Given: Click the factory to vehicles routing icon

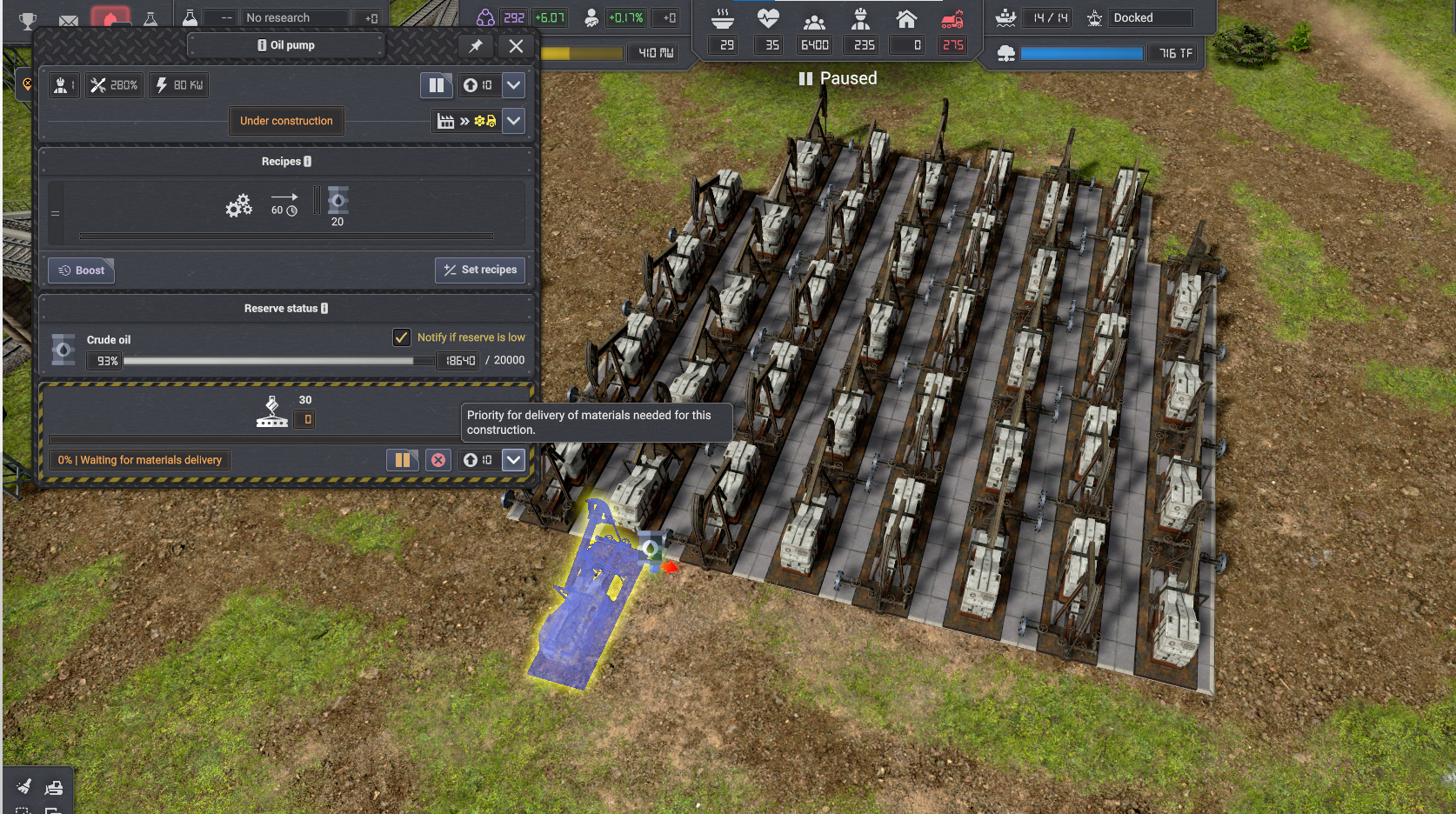Looking at the screenshot, I should click(x=466, y=121).
